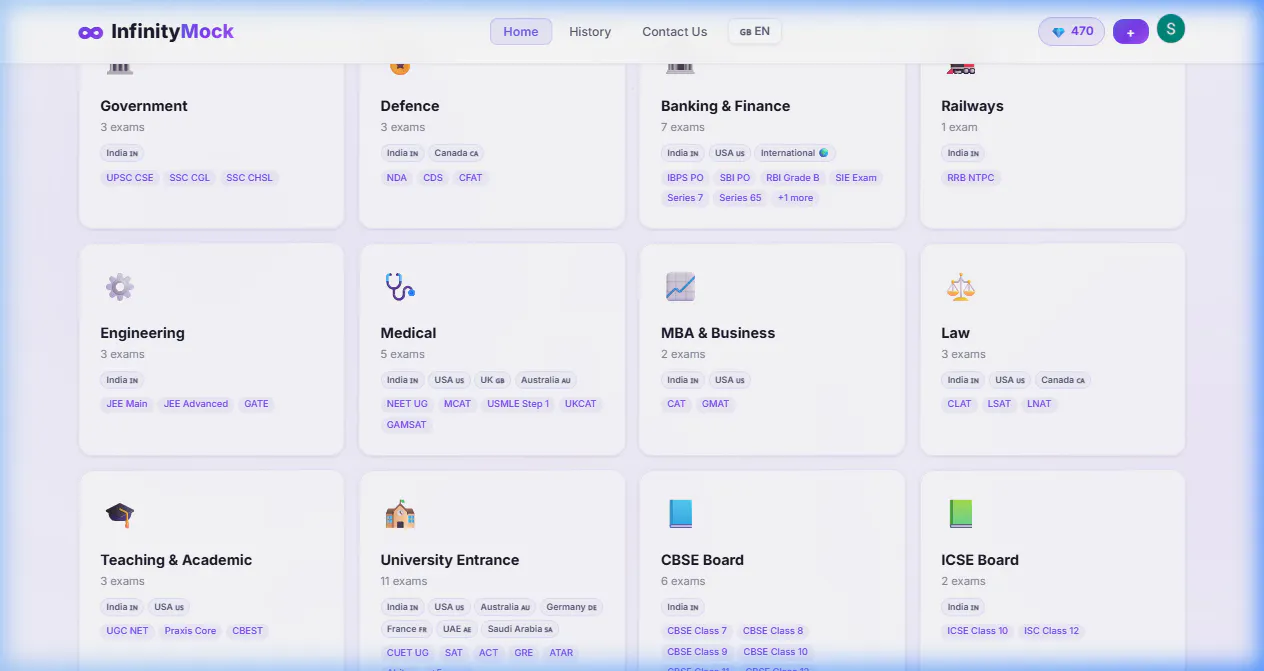Click the ICSE Board green book icon
The image size is (1264, 671).
click(960, 514)
